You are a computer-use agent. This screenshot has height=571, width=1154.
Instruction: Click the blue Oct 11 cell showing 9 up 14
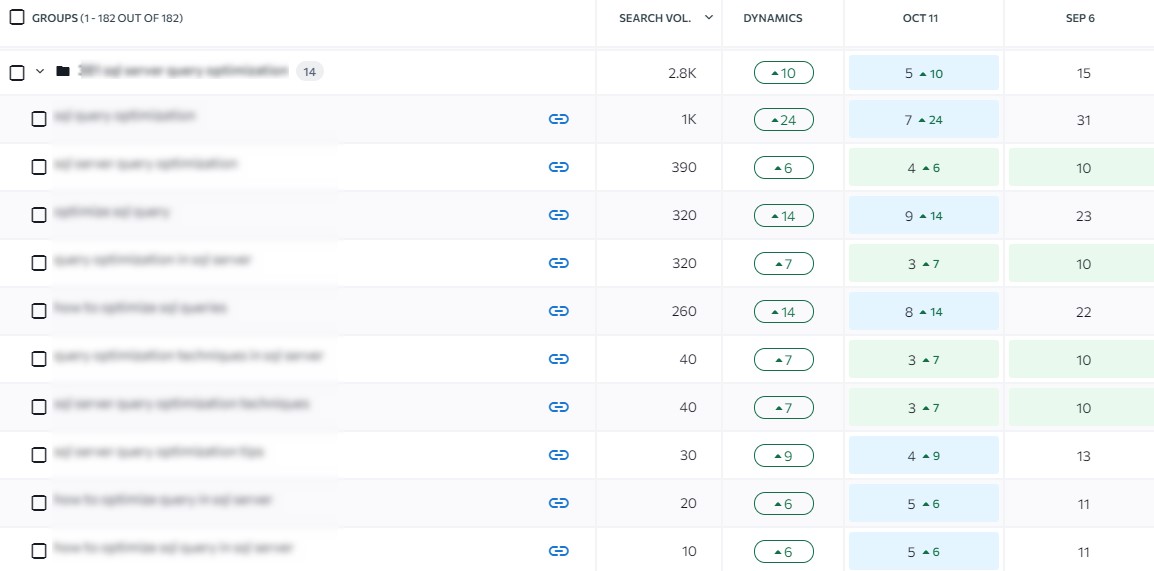coord(924,216)
